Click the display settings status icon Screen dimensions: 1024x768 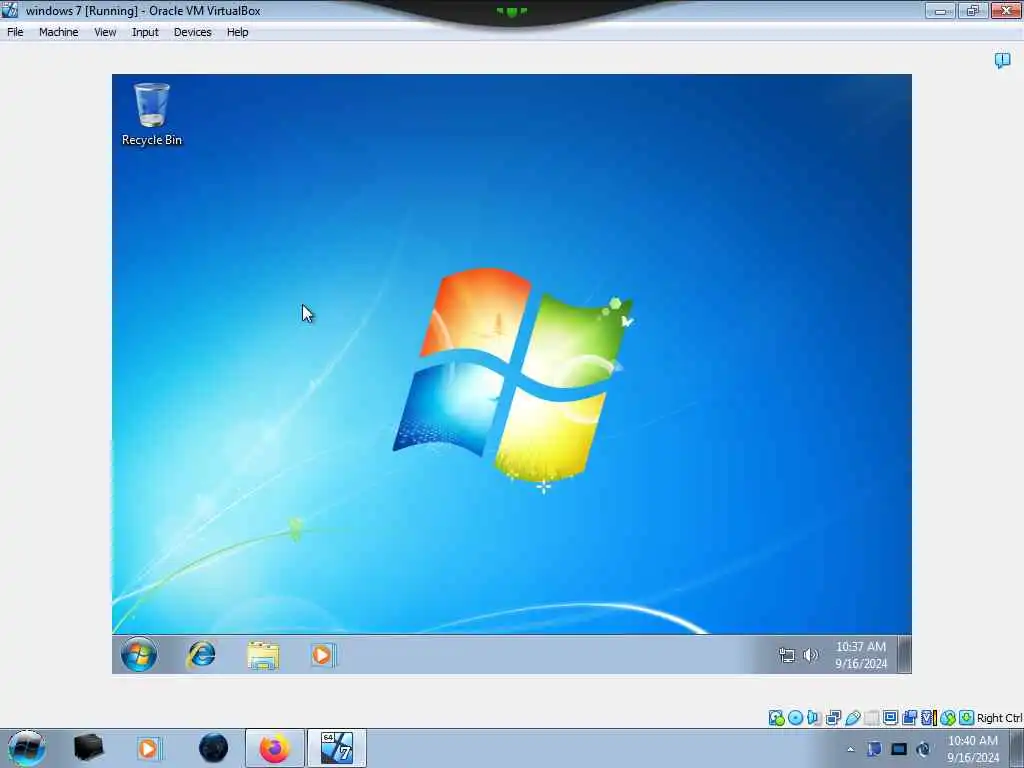tap(890, 718)
